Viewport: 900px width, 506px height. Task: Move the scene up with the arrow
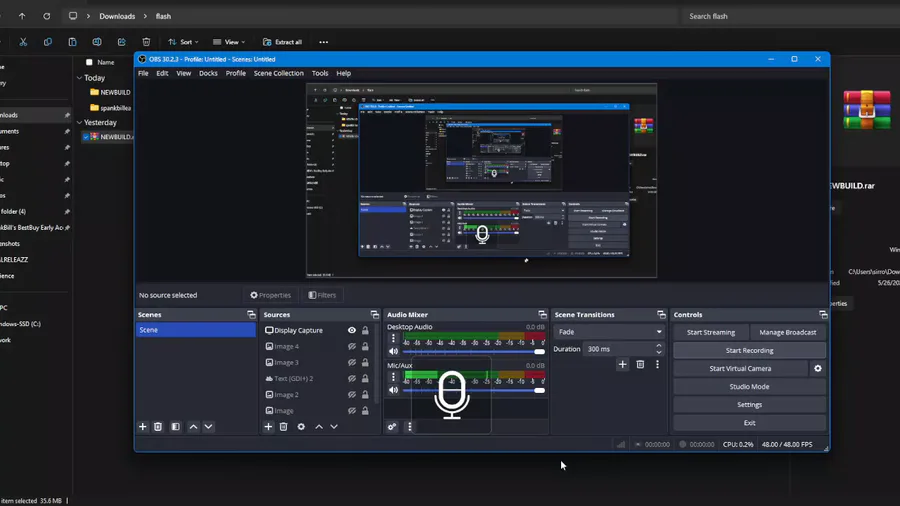[x=193, y=427]
